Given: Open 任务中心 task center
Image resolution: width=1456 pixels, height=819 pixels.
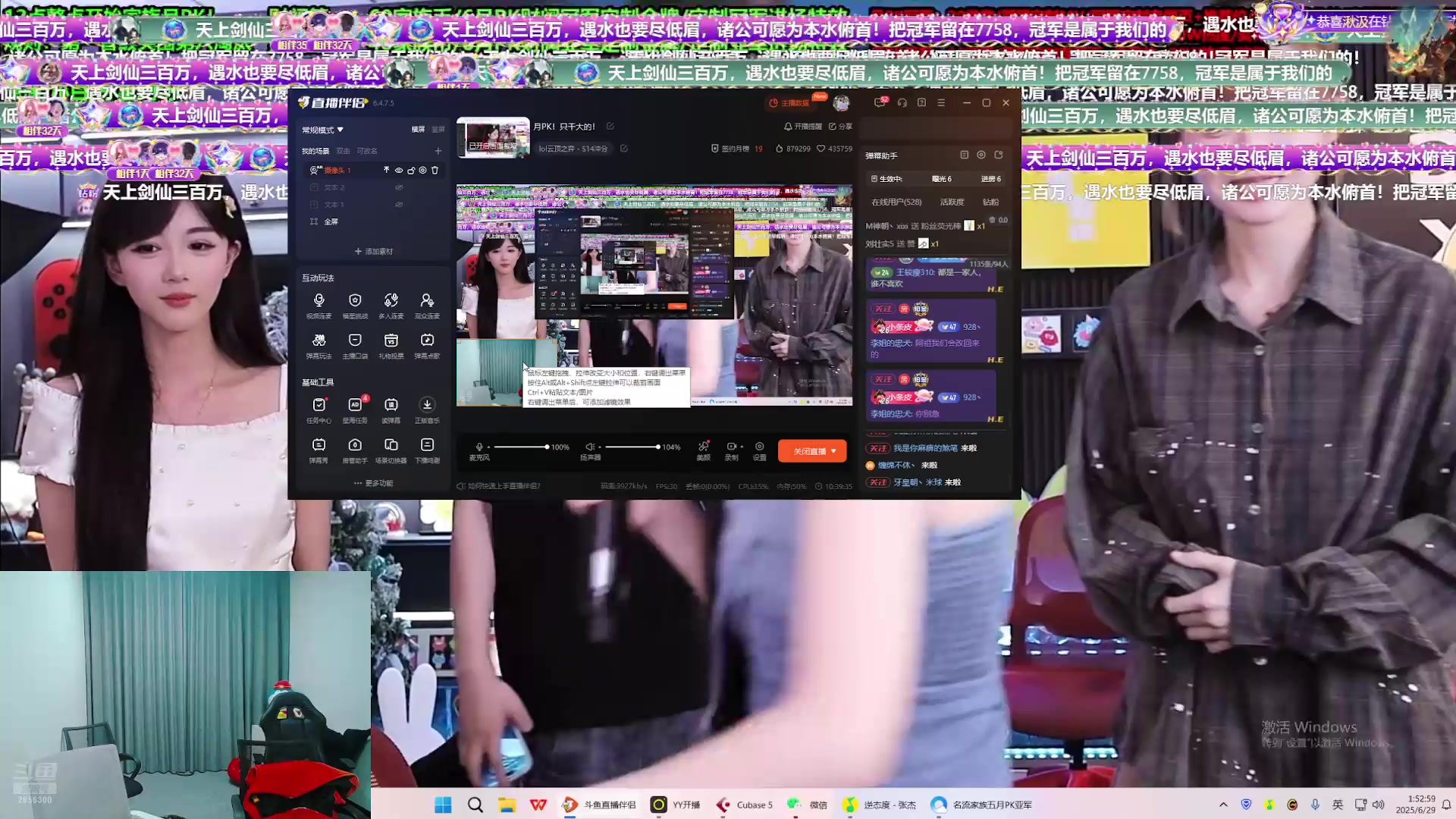Looking at the screenshot, I should coord(318,410).
